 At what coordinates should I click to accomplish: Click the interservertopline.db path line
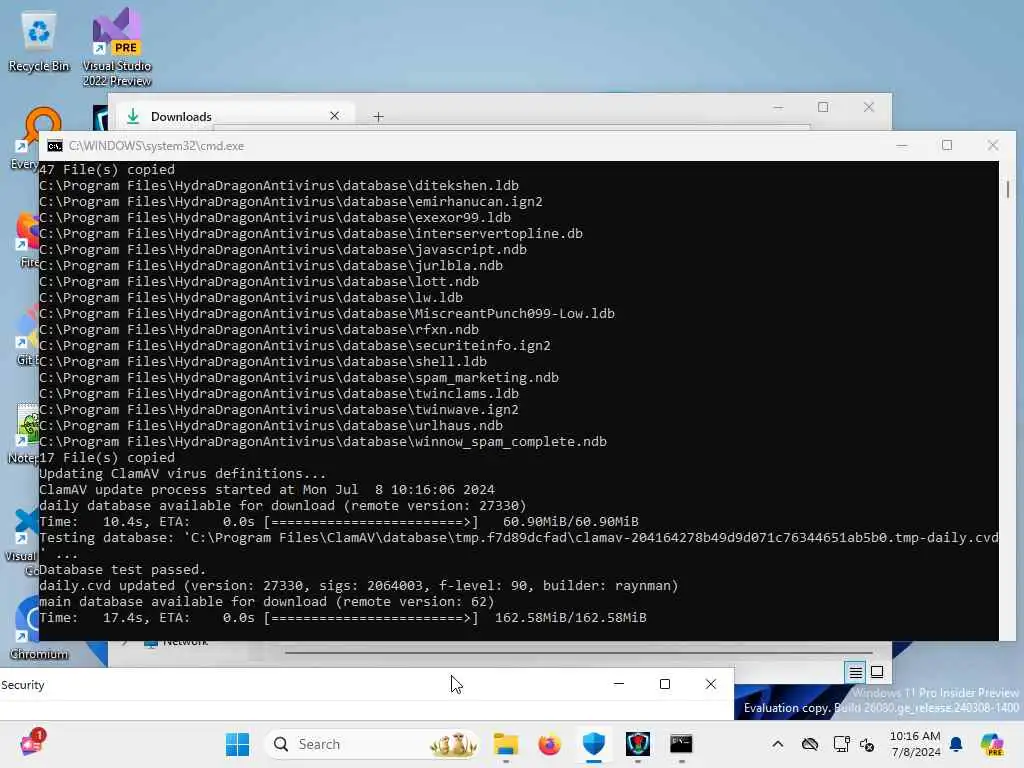(311, 233)
